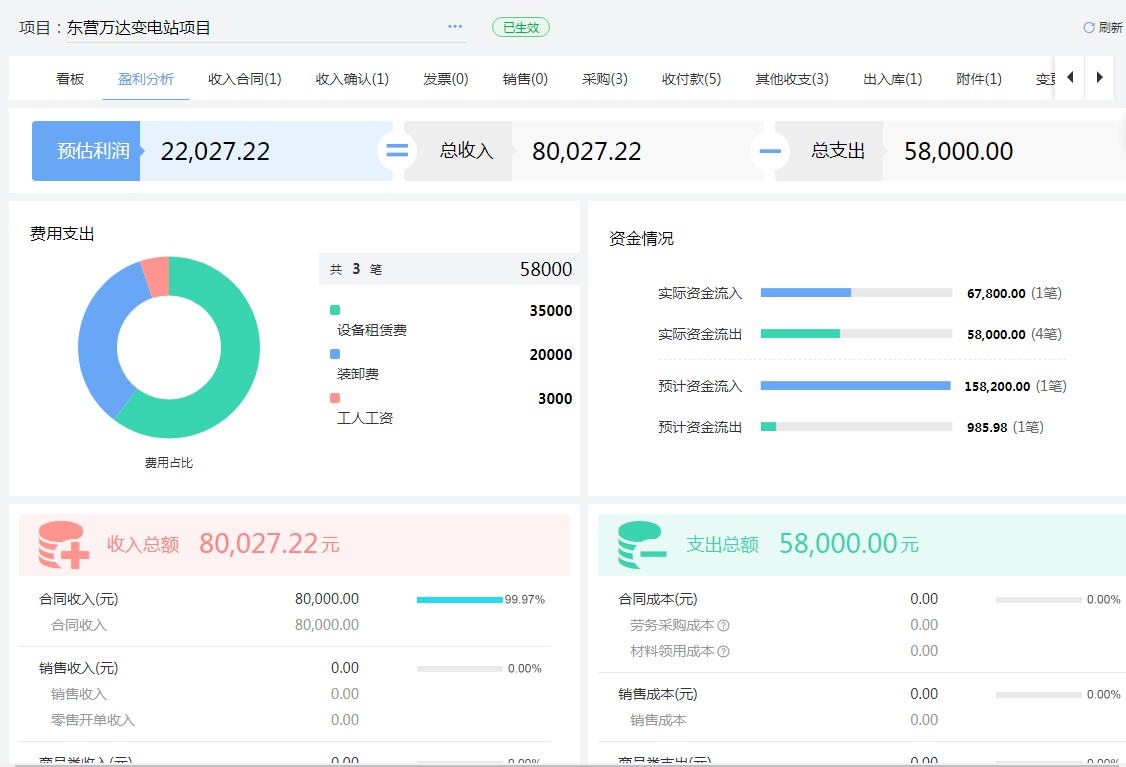Click the 预计资金流入 progress bar
Viewport: 1126px width, 767px height.
click(856, 386)
